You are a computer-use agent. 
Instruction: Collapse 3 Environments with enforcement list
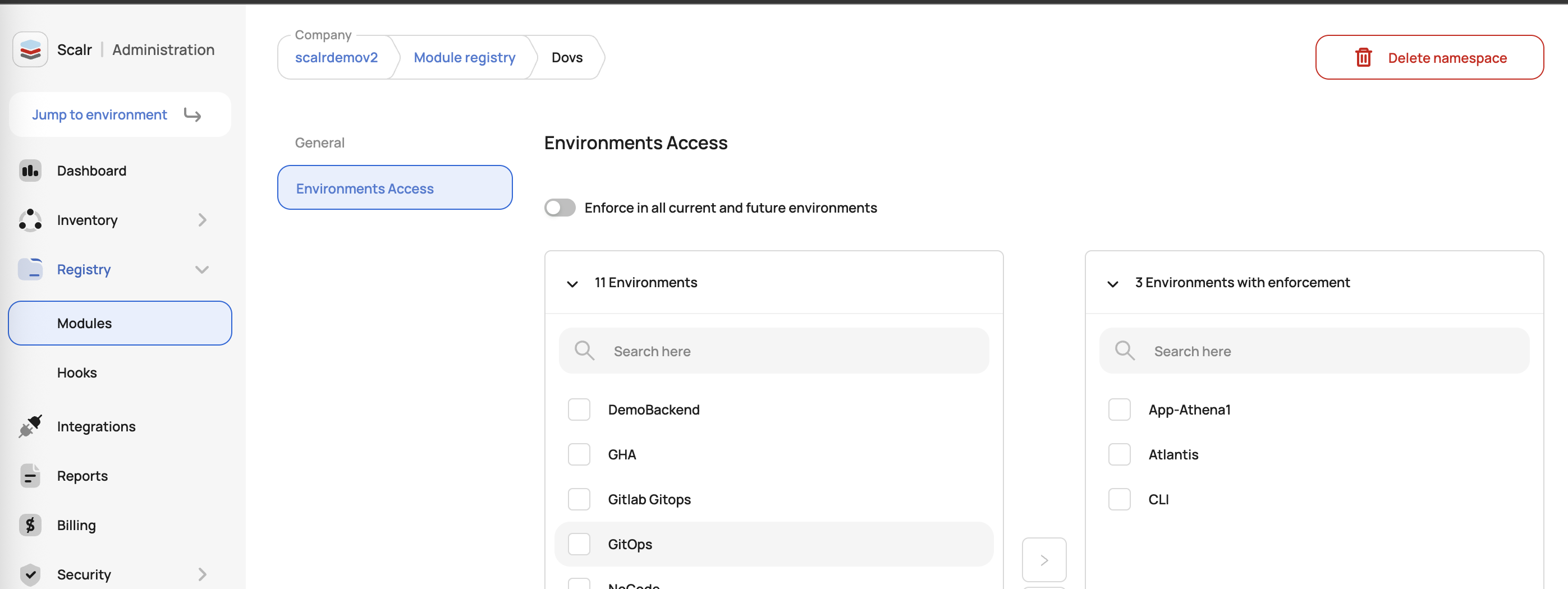1113,283
